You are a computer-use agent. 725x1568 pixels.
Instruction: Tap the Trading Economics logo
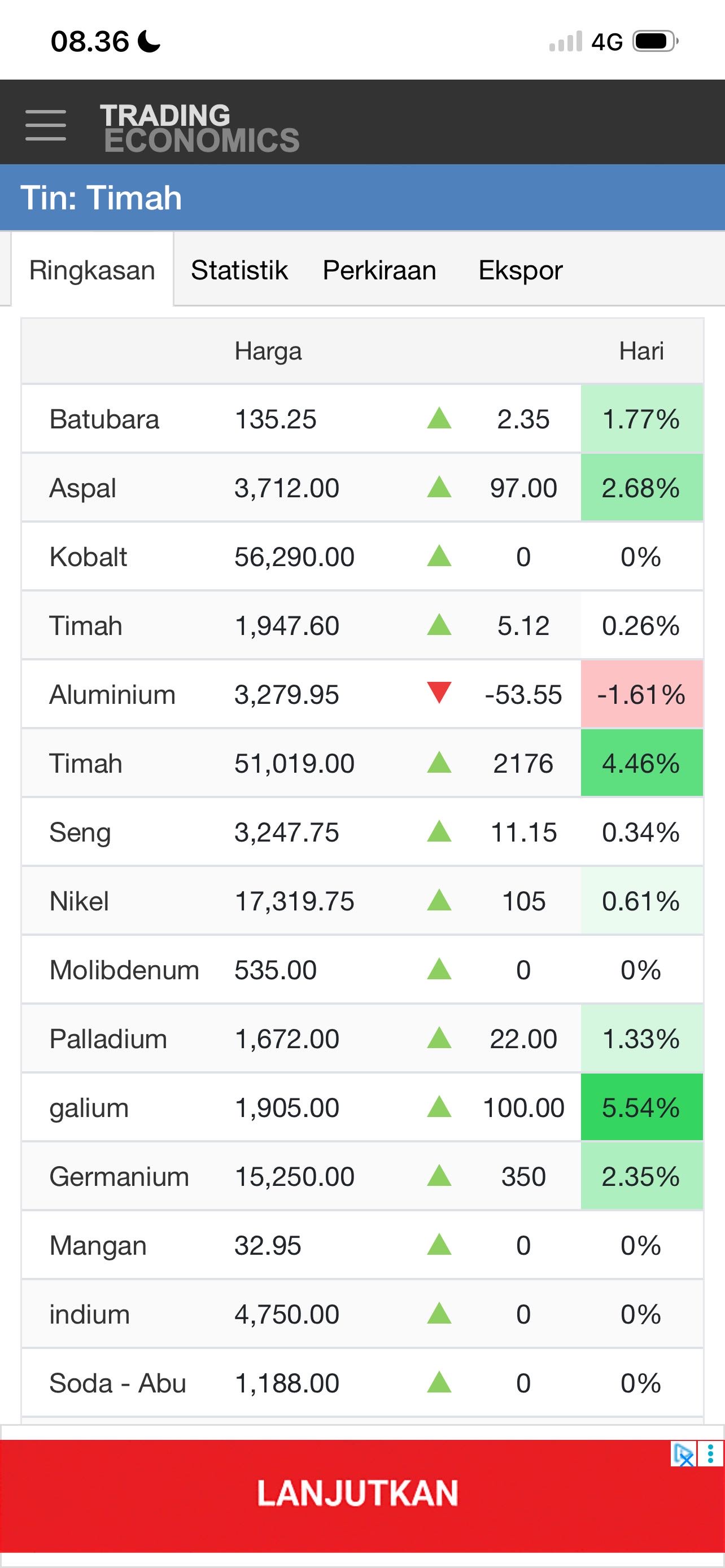(x=200, y=127)
